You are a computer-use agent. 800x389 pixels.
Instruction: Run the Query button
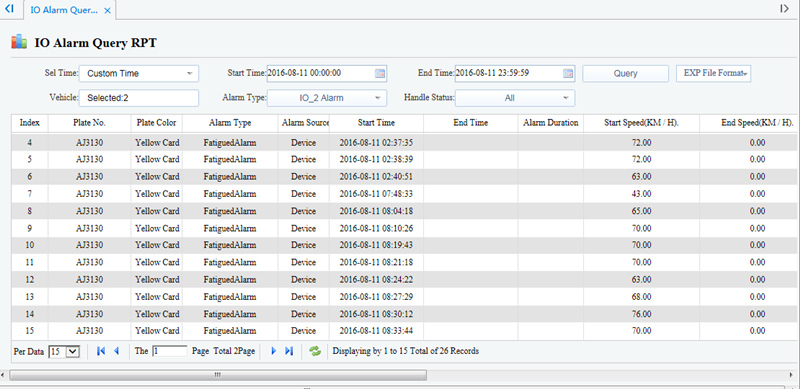click(626, 74)
